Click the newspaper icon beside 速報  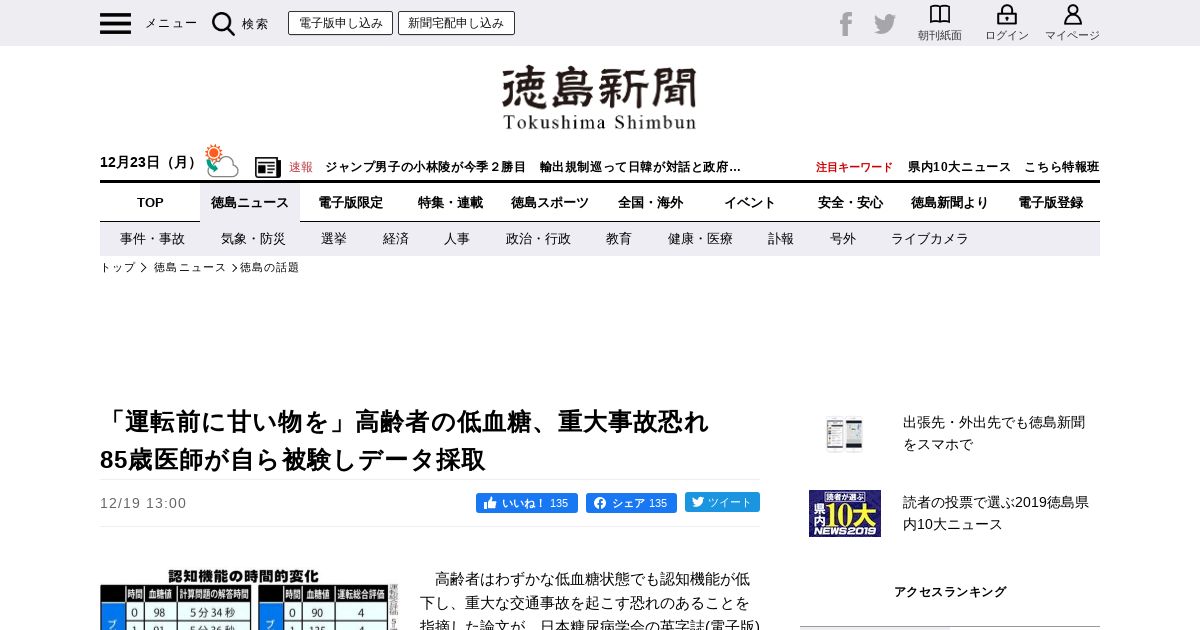click(267, 167)
